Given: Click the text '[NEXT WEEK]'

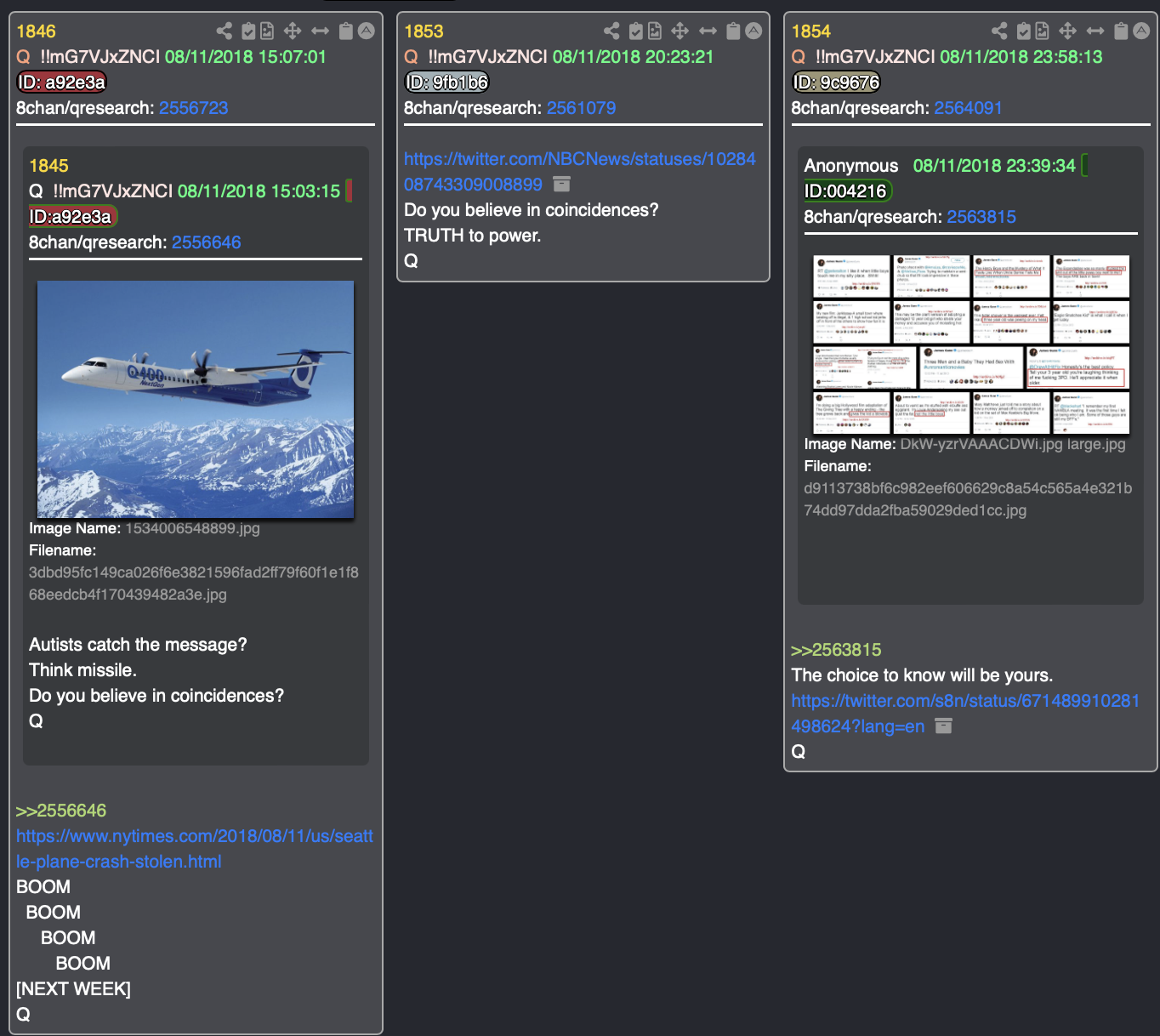Looking at the screenshot, I should (74, 989).
